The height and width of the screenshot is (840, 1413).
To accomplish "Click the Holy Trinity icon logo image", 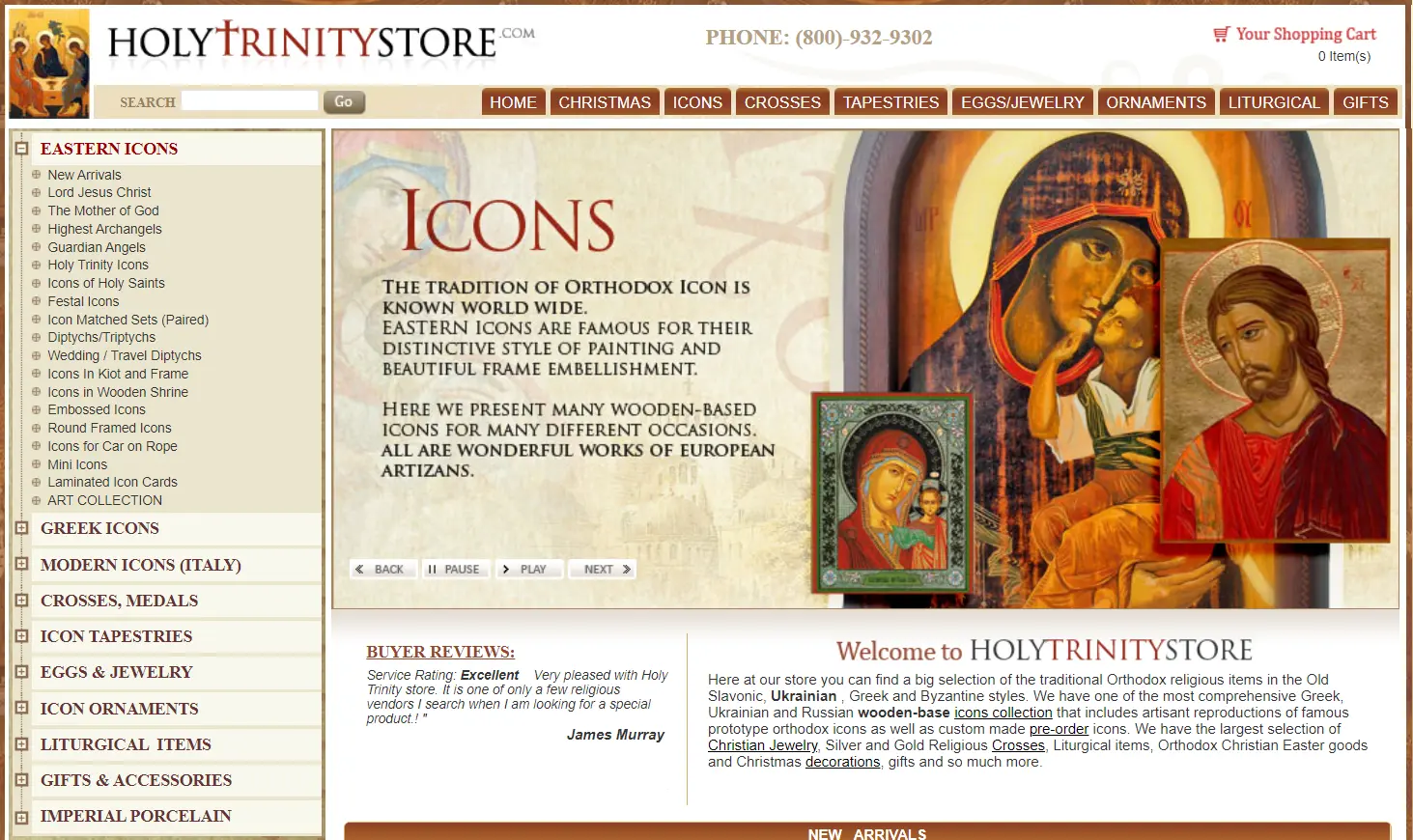I will [49, 64].
